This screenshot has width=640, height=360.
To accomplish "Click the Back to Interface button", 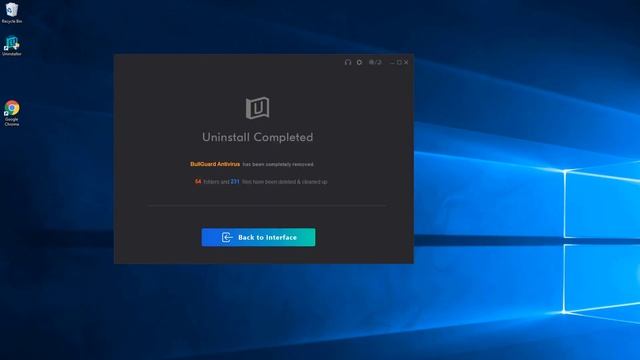I will click(258, 237).
